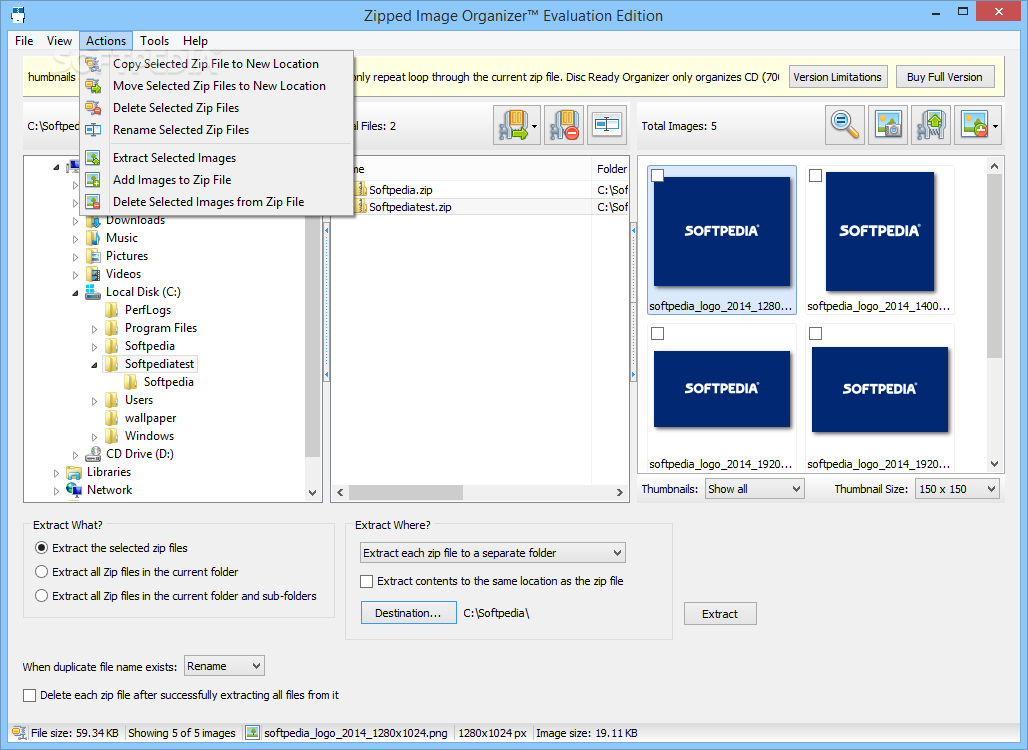Viewport: 1028px width, 750px height.
Task: Click the picture with camera toolbar icon
Action: click(x=888, y=125)
